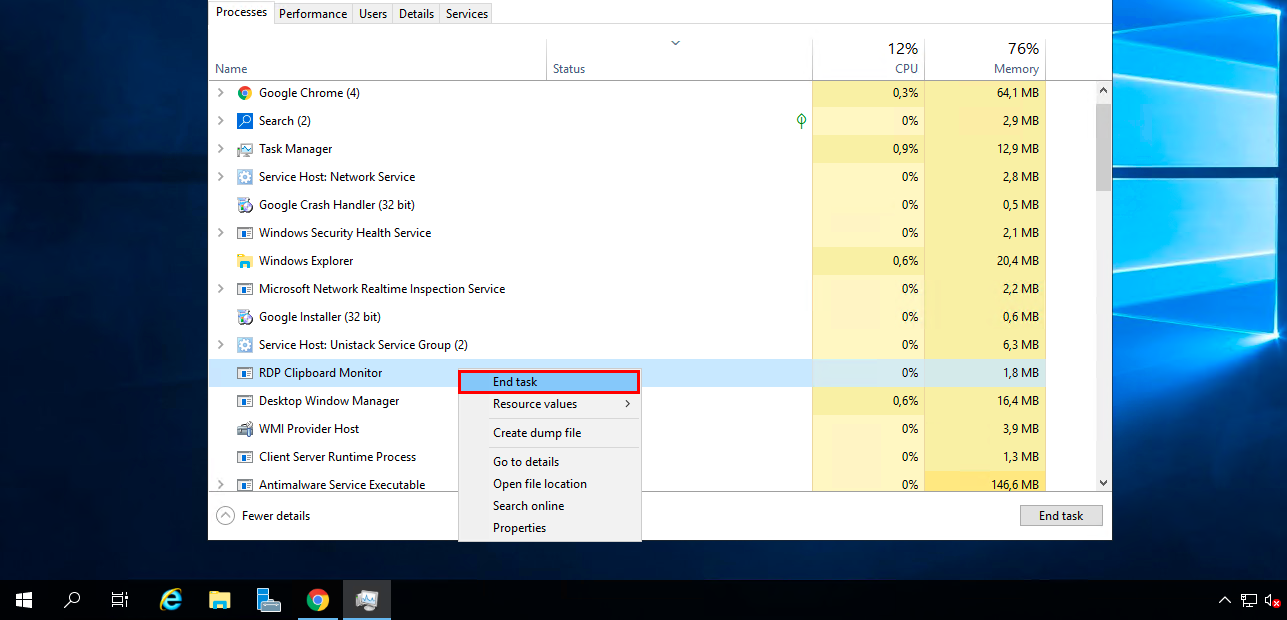Viewport: 1287px width, 620px height.
Task: Click the Google Installer process icon
Action: coord(245,317)
